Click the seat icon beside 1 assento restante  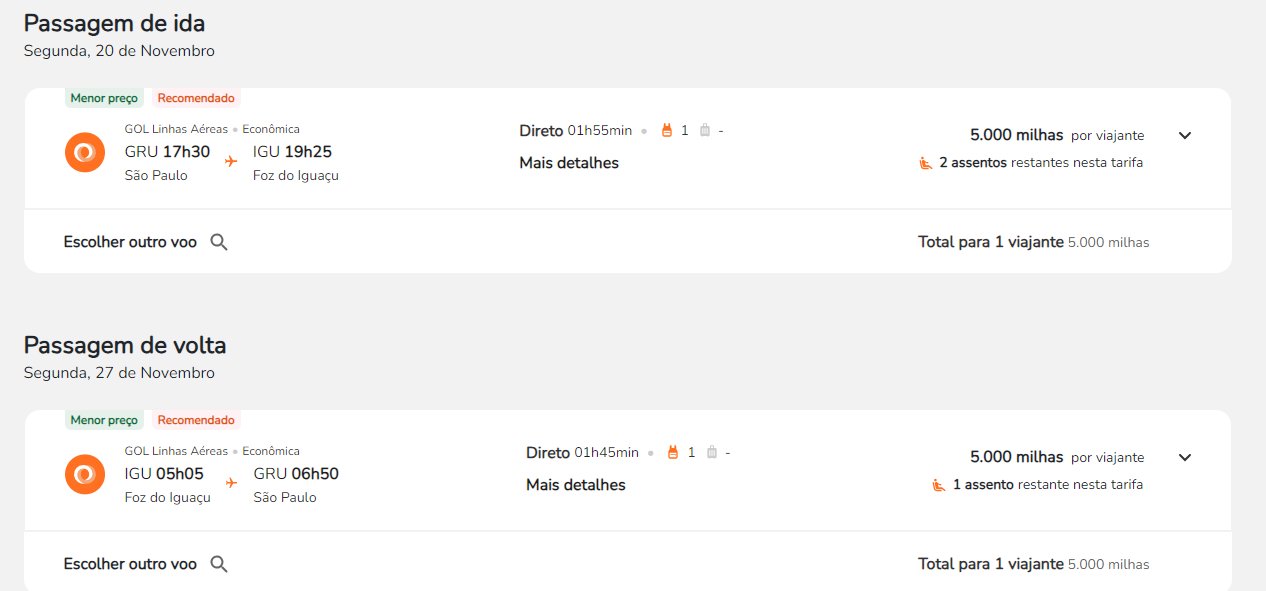[939, 484]
